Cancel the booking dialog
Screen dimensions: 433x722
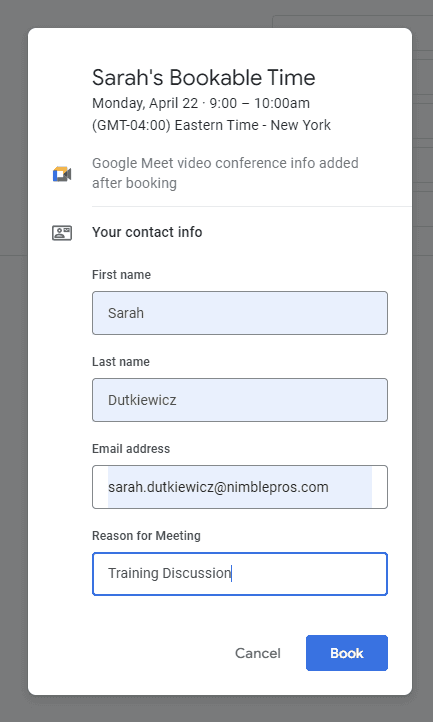point(257,653)
